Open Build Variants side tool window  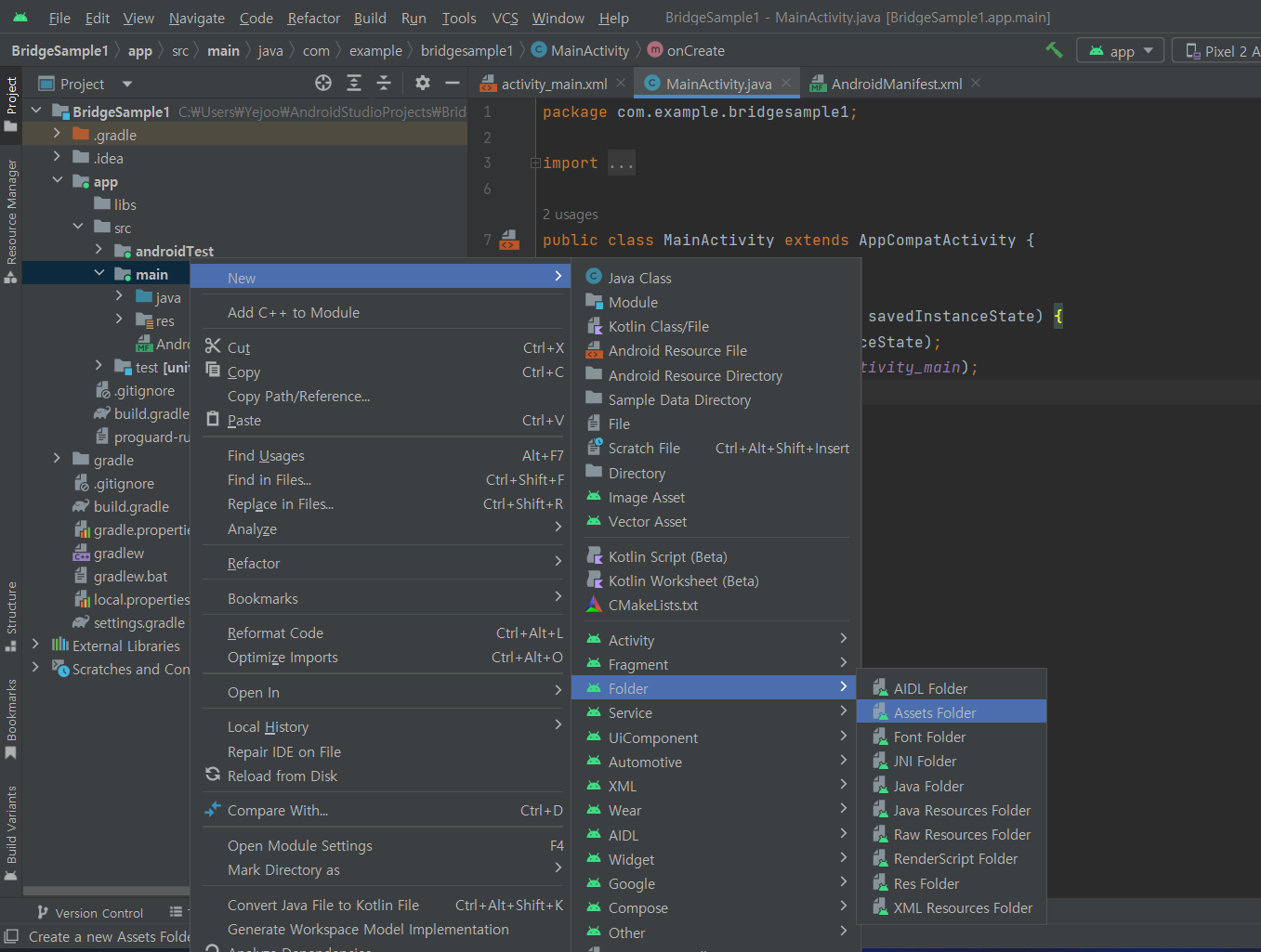pyautogui.click(x=11, y=833)
